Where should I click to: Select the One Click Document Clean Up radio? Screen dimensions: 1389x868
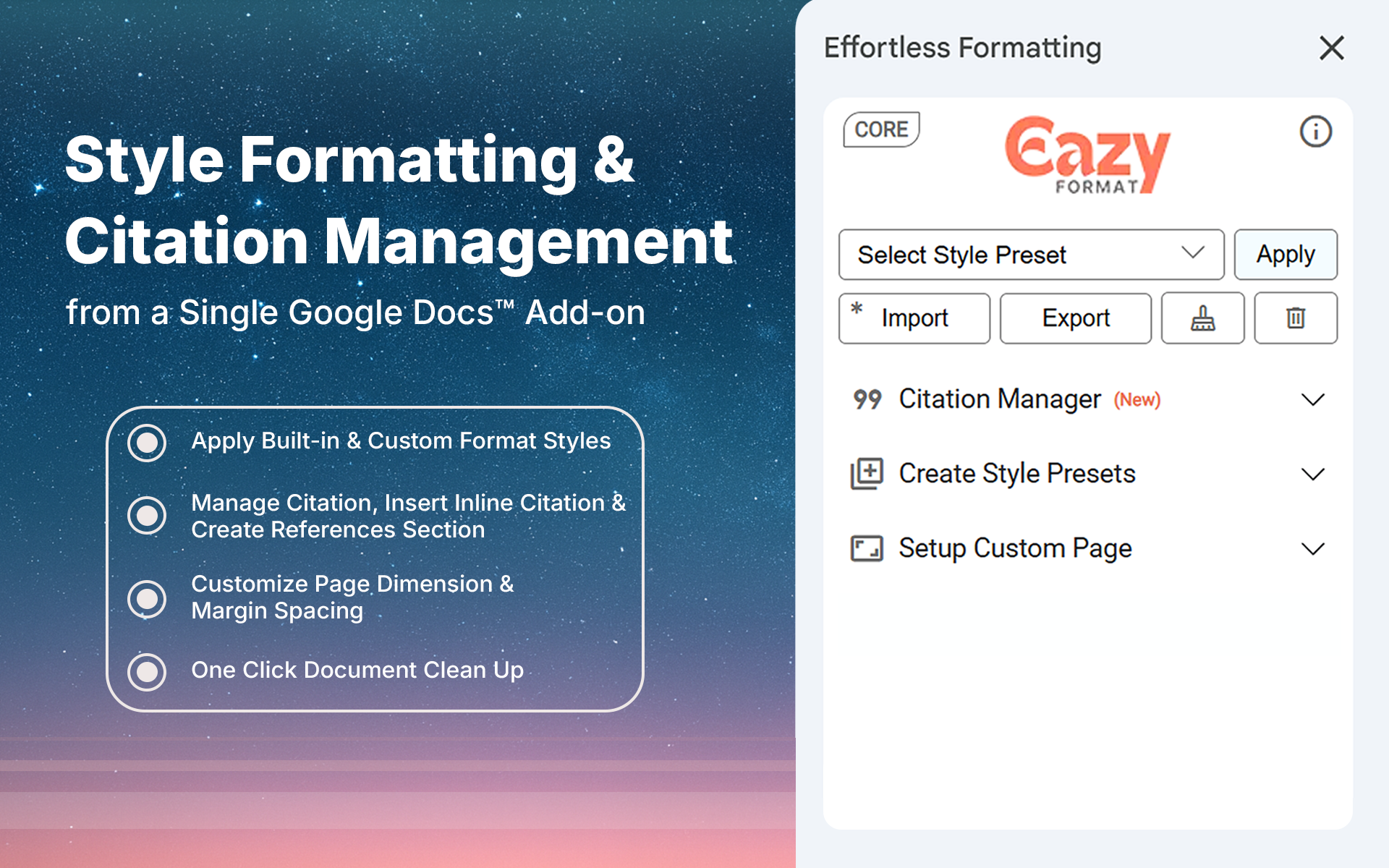(147, 672)
